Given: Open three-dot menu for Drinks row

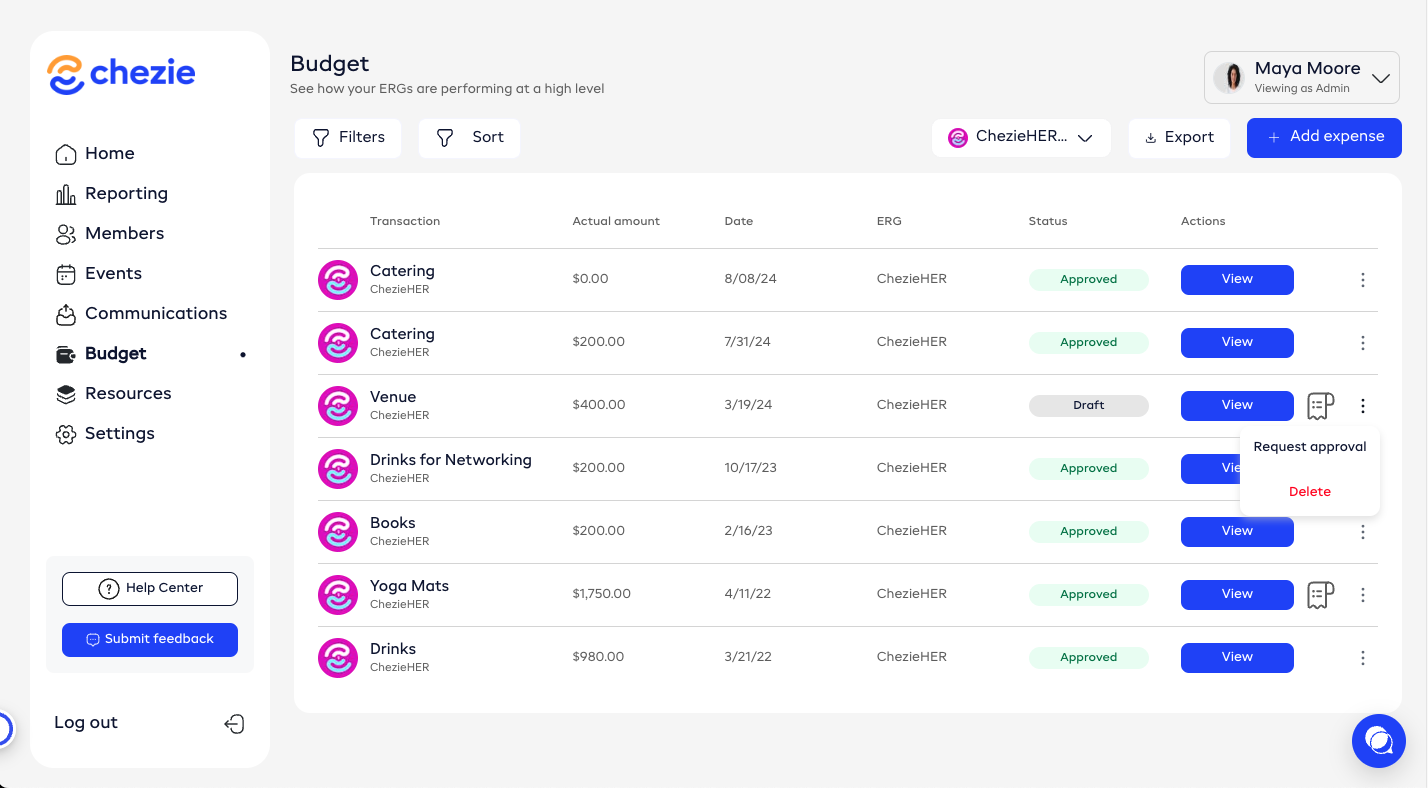Looking at the screenshot, I should [1362, 658].
